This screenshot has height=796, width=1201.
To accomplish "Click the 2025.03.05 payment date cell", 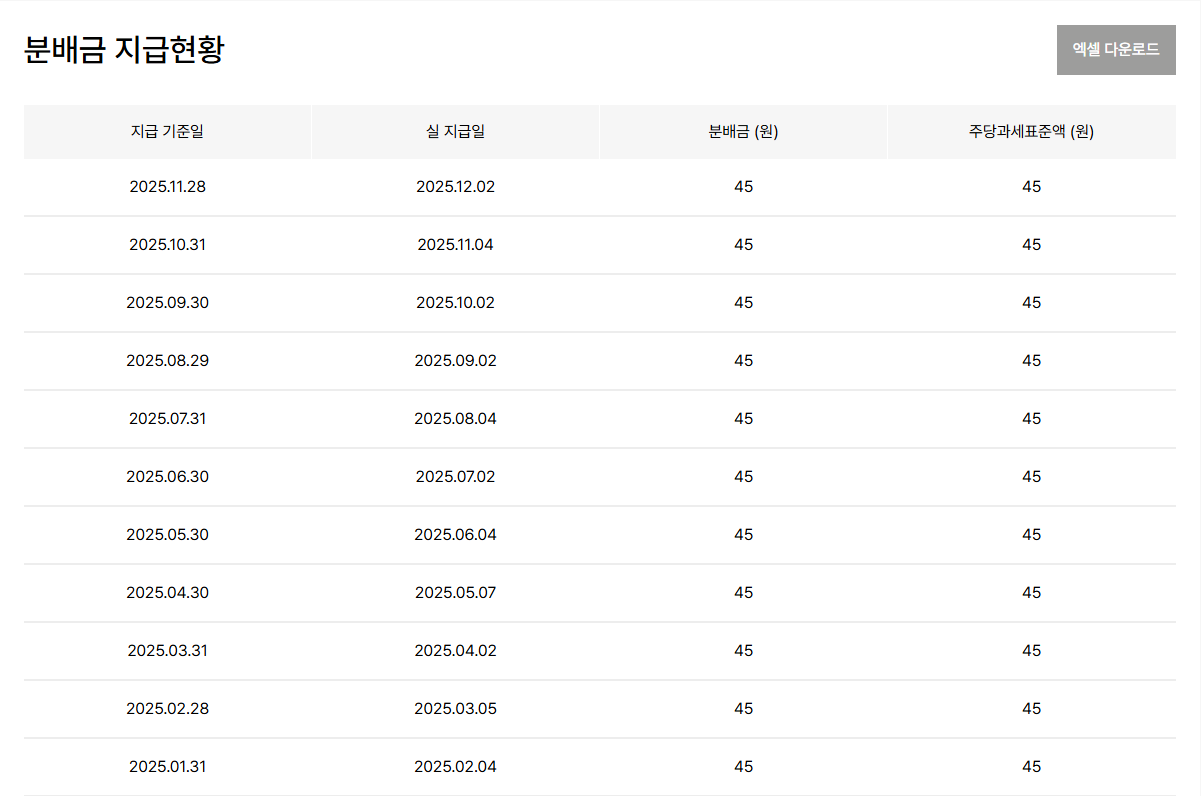I will click(x=455, y=709).
